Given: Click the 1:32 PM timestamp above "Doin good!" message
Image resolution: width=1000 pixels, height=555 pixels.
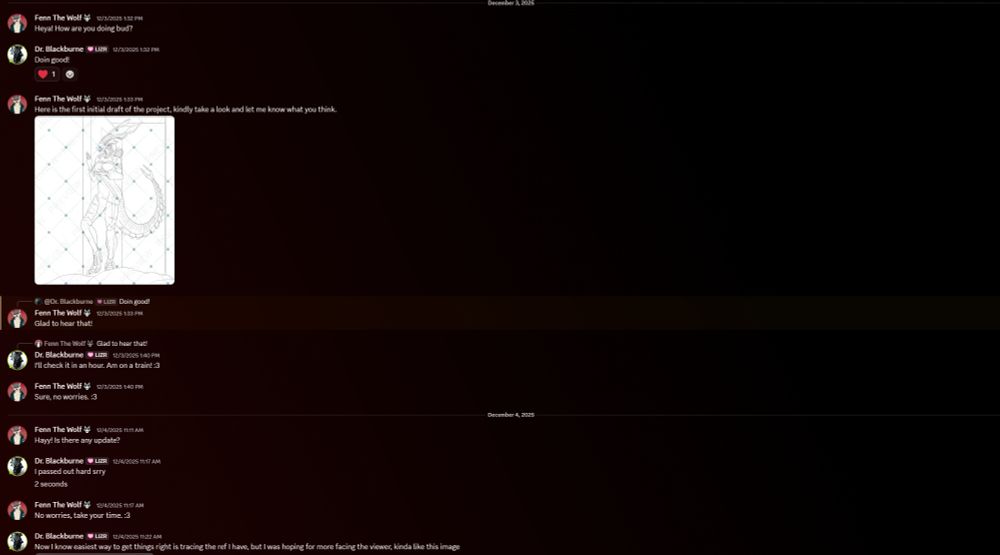Looking at the screenshot, I should (136, 50).
